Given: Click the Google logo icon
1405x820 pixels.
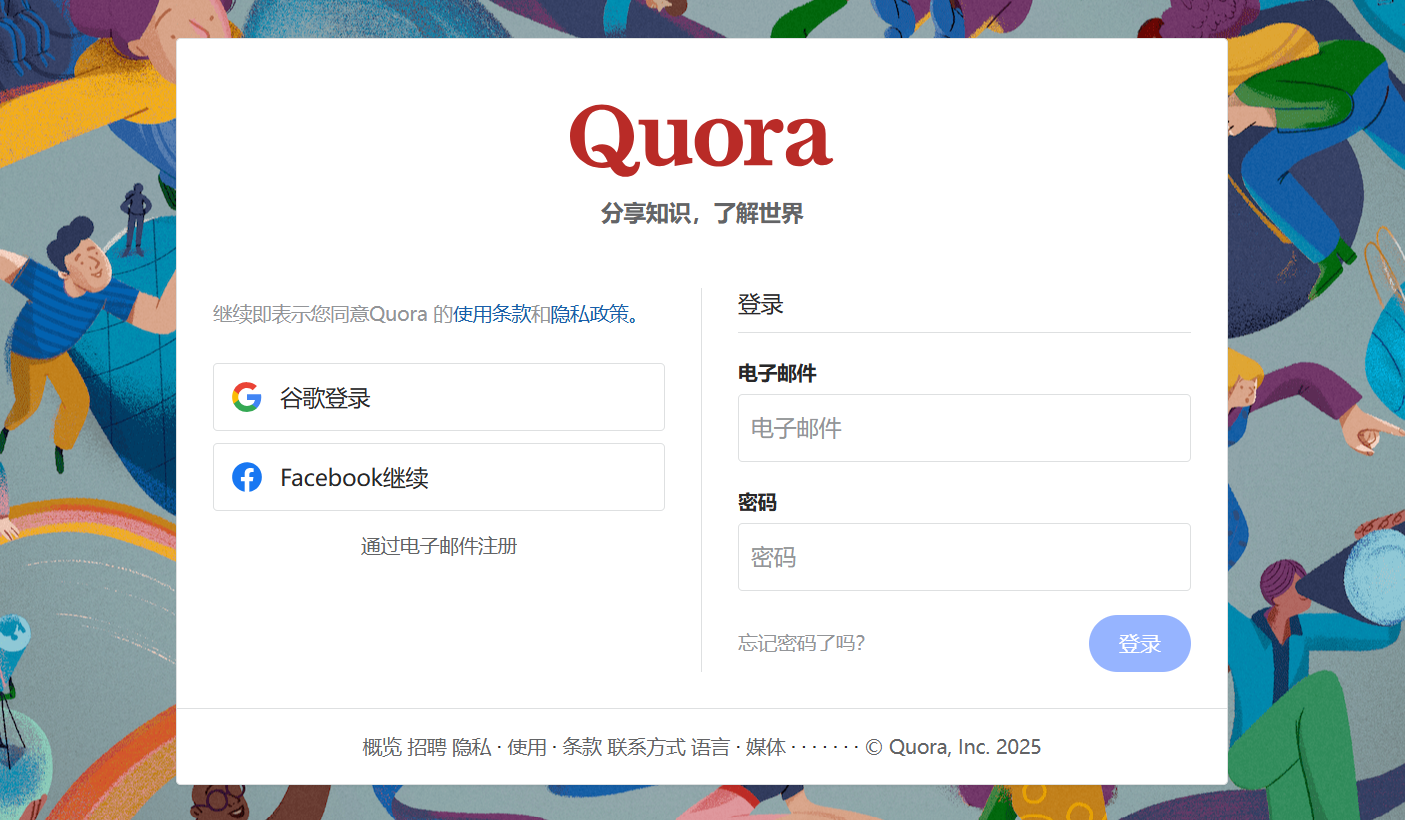Looking at the screenshot, I should [x=247, y=397].
